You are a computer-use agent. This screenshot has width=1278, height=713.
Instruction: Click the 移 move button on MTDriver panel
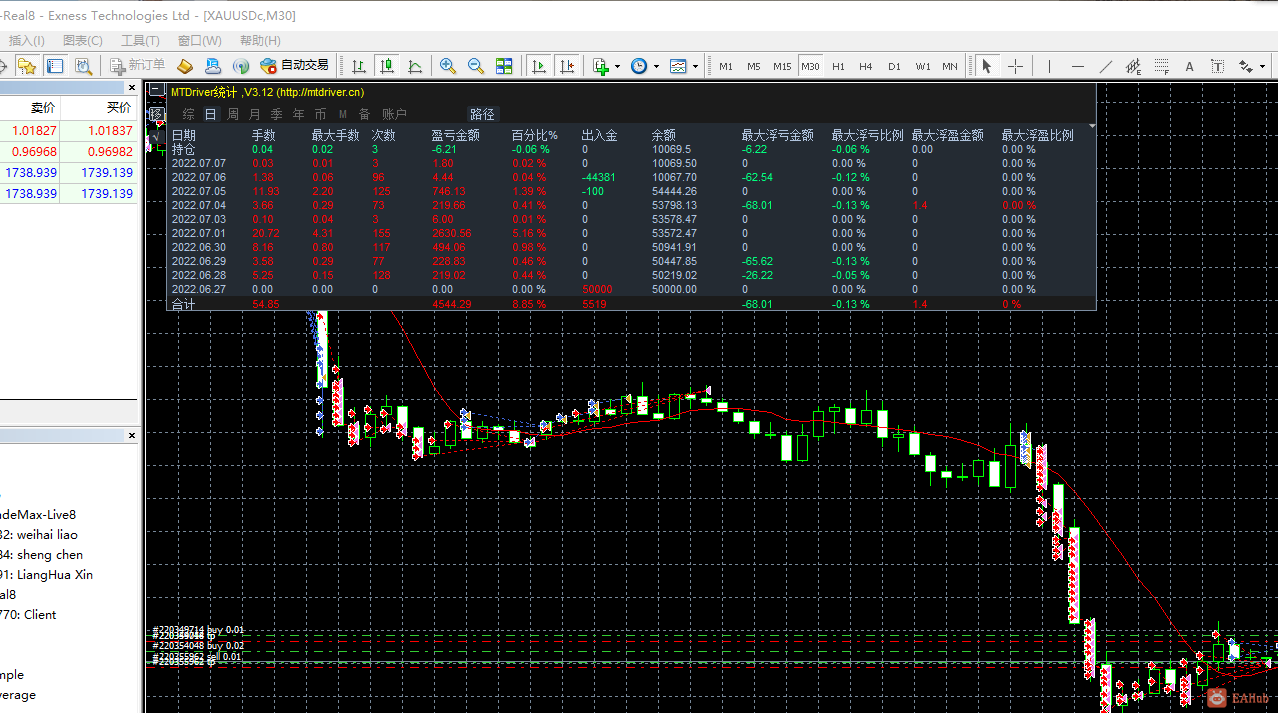point(156,113)
